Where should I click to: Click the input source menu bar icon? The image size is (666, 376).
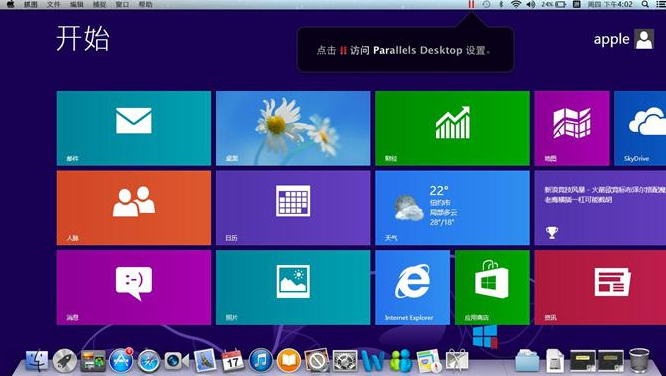point(576,4)
